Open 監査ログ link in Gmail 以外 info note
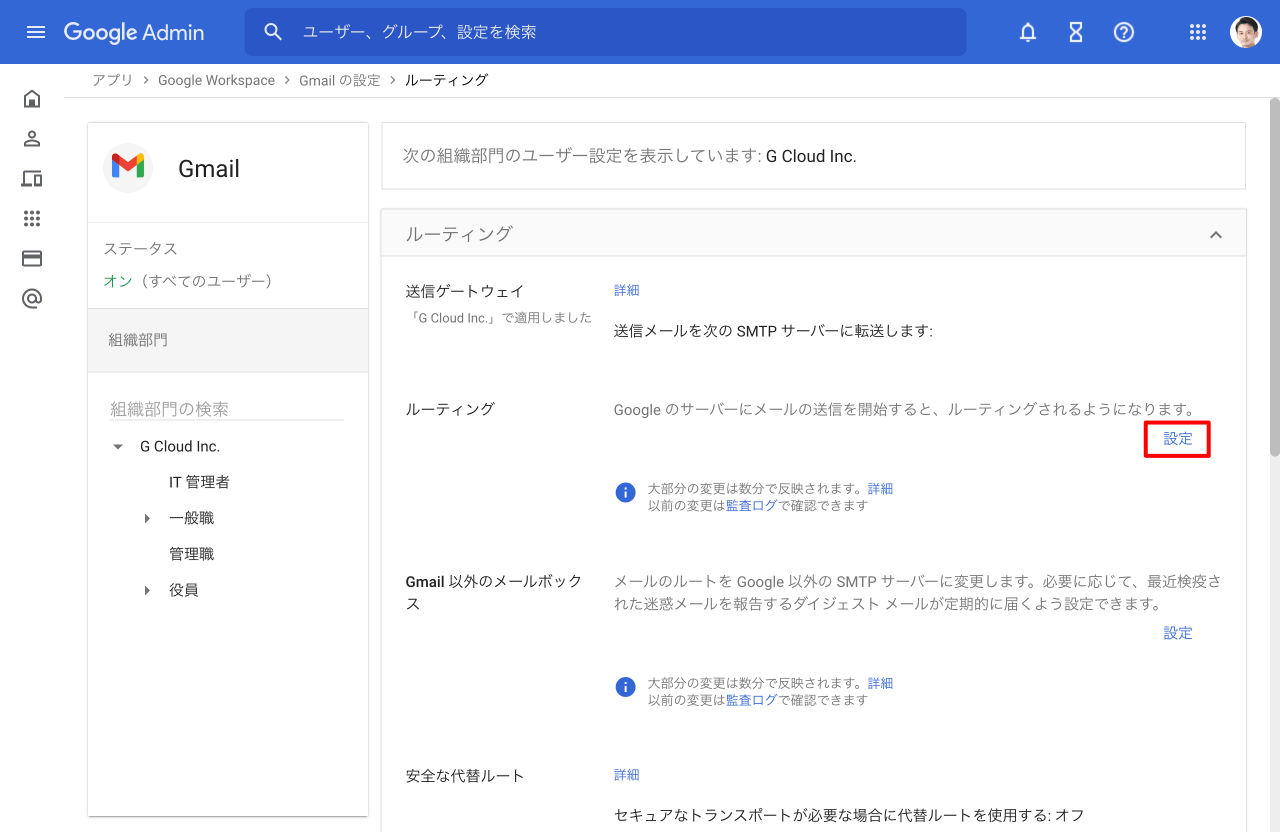Viewport: 1280px width, 832px height. [751, 700]
